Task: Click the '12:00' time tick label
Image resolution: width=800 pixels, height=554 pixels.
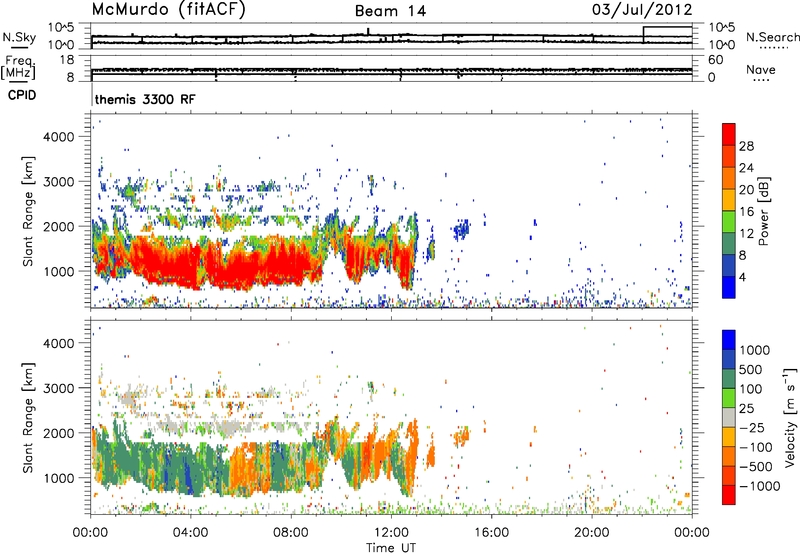Action: (x=391, y=533)
